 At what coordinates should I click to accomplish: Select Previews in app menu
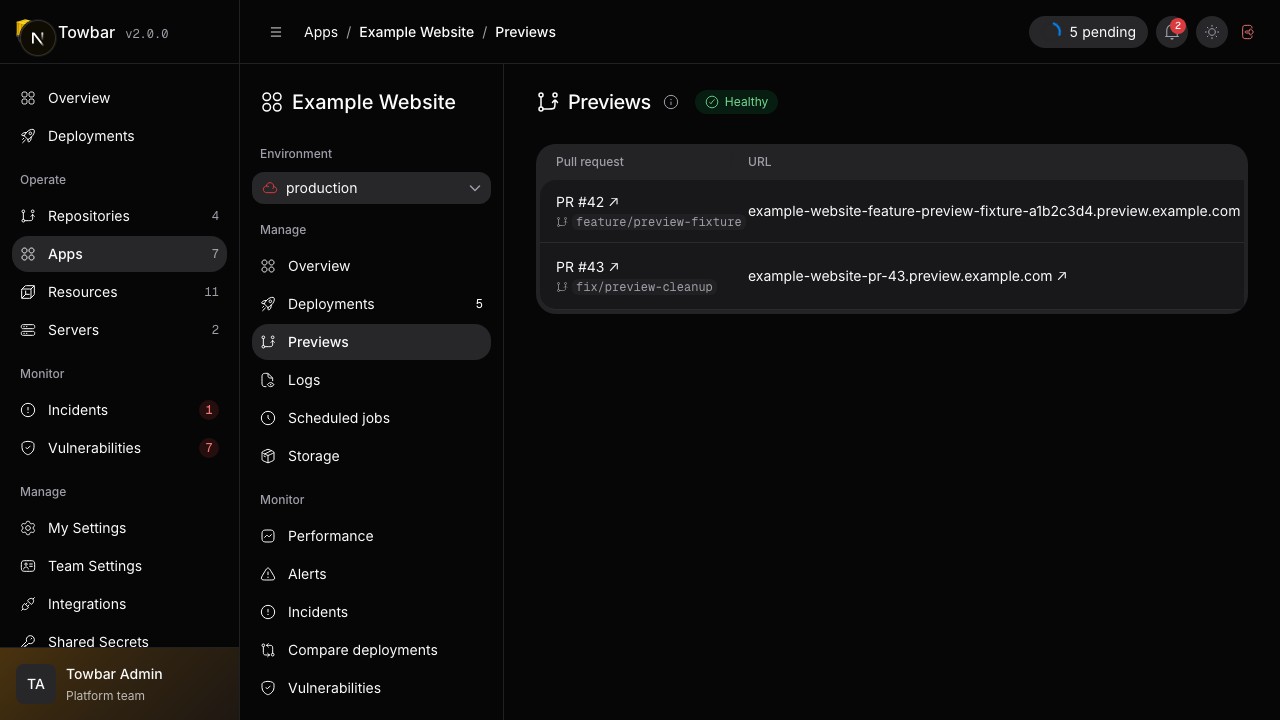point(371,342)
